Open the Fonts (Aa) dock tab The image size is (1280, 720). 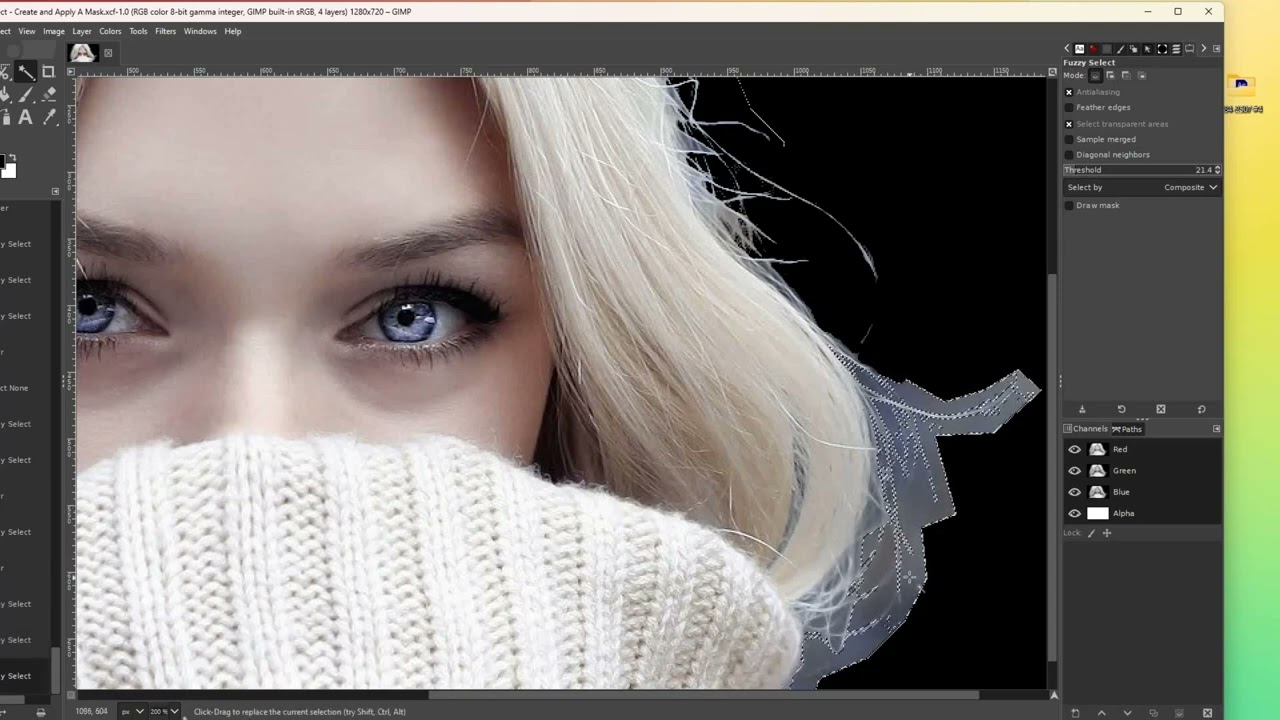point(1079,48)
